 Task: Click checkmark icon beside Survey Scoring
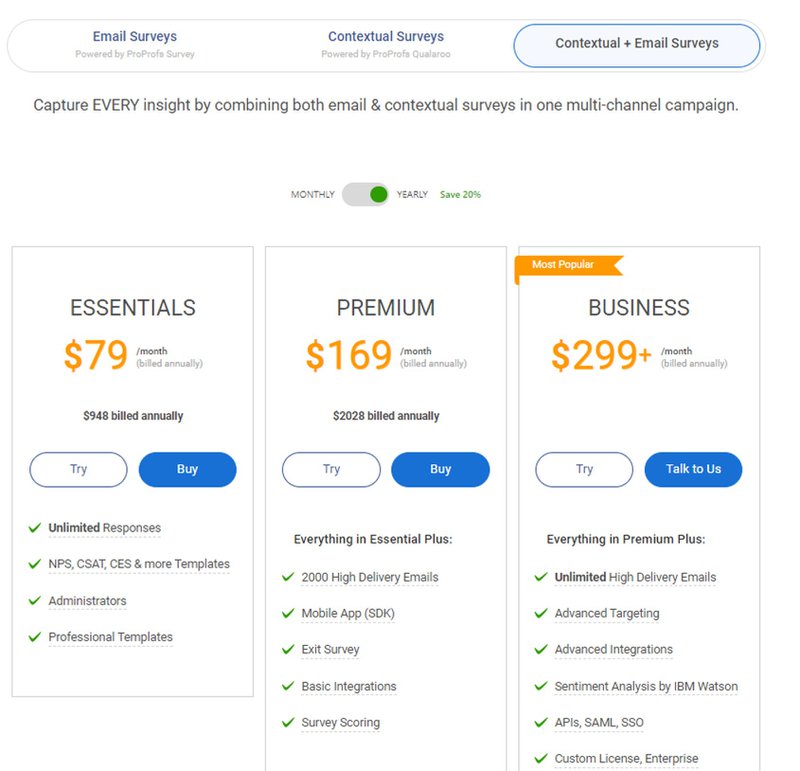[288, 722]
